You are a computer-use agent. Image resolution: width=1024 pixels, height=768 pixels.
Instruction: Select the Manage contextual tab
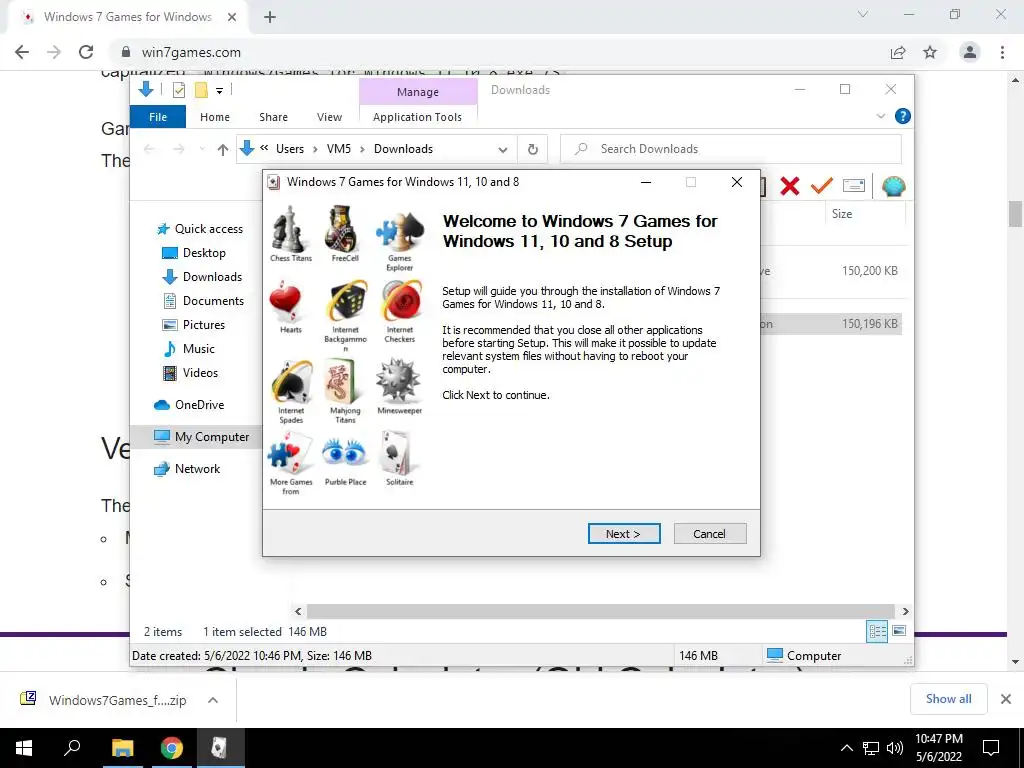point(418,92)
